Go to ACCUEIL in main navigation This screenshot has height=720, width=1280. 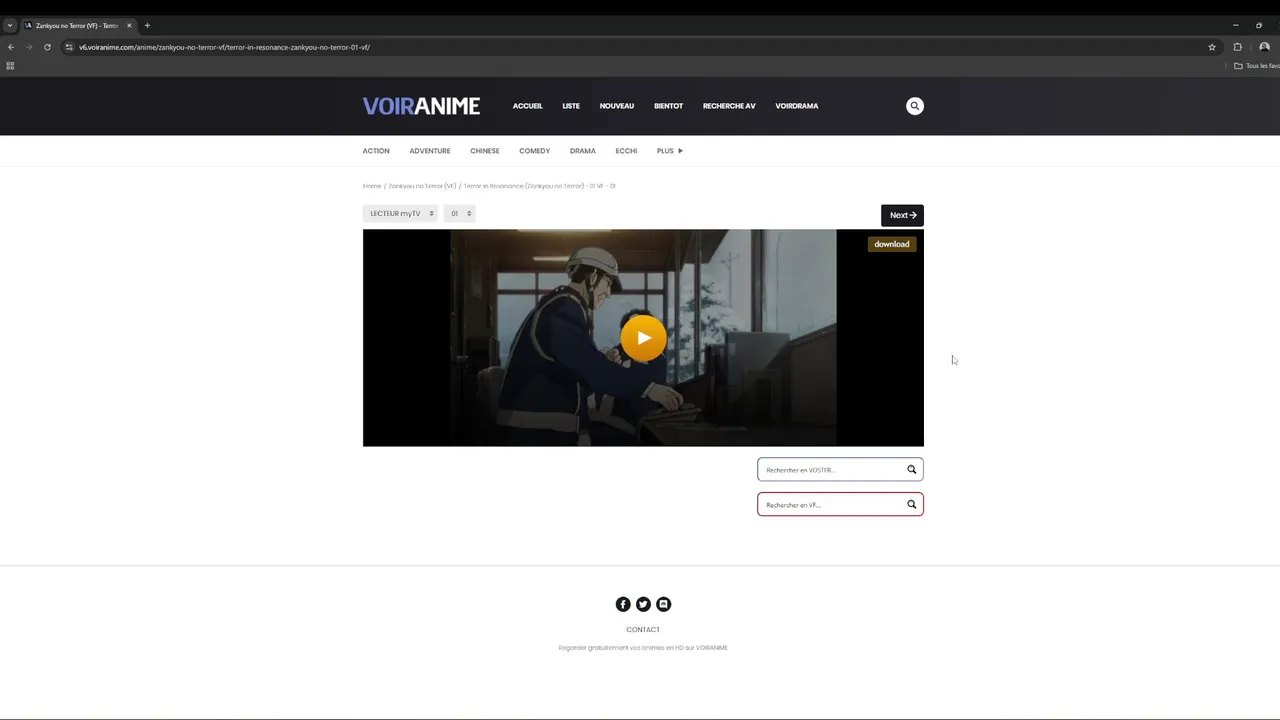pos(527,106)
